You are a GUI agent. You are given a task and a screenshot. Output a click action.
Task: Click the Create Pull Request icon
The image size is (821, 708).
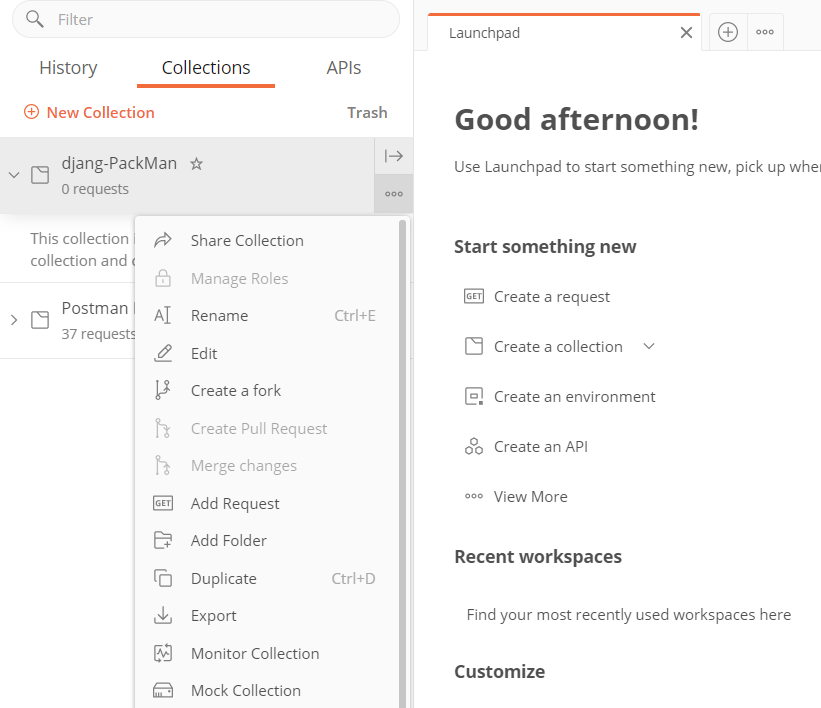[x=163, y=428]
